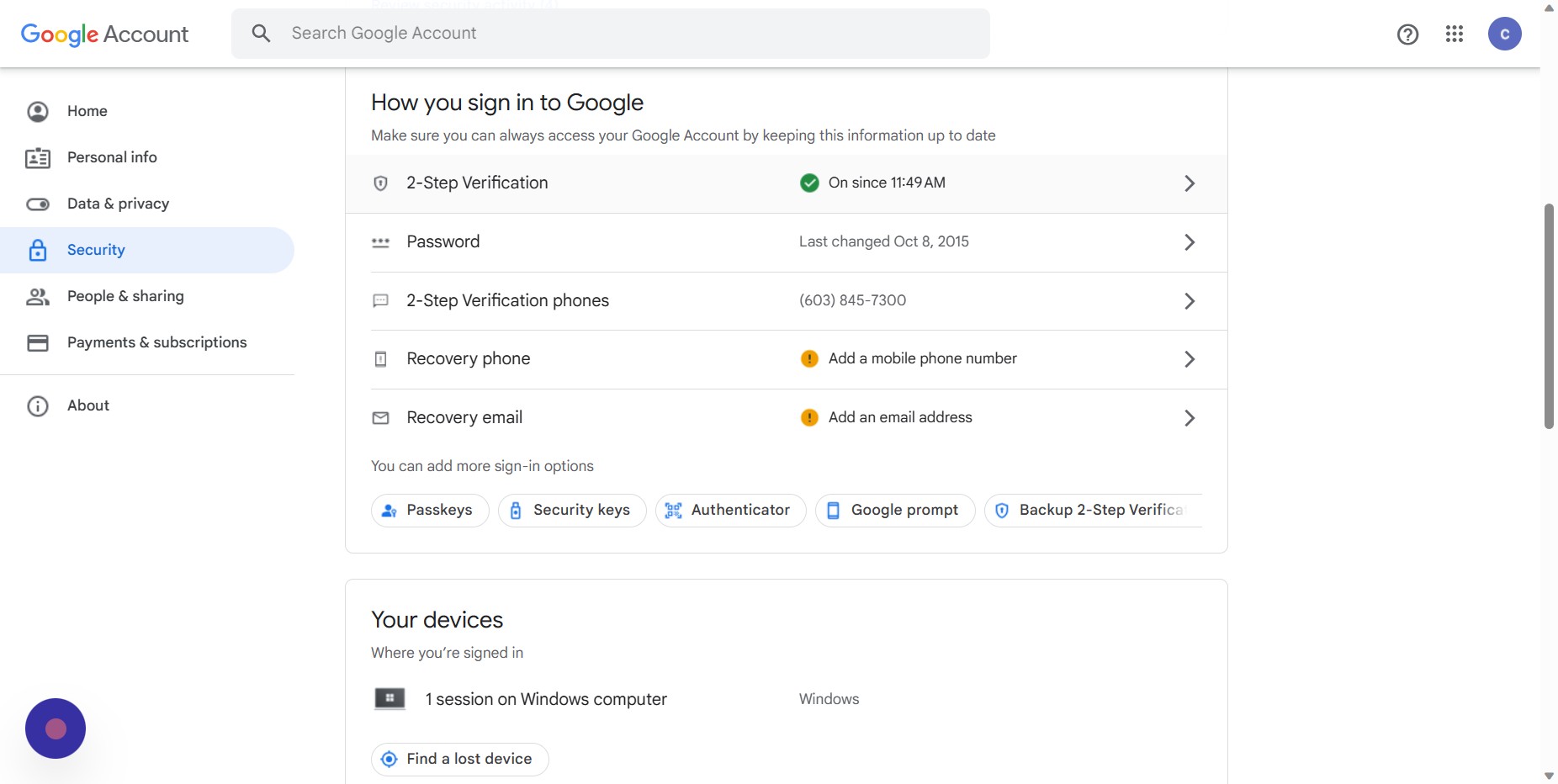Expand the Recovery phone row chevron

point(1190,359)
